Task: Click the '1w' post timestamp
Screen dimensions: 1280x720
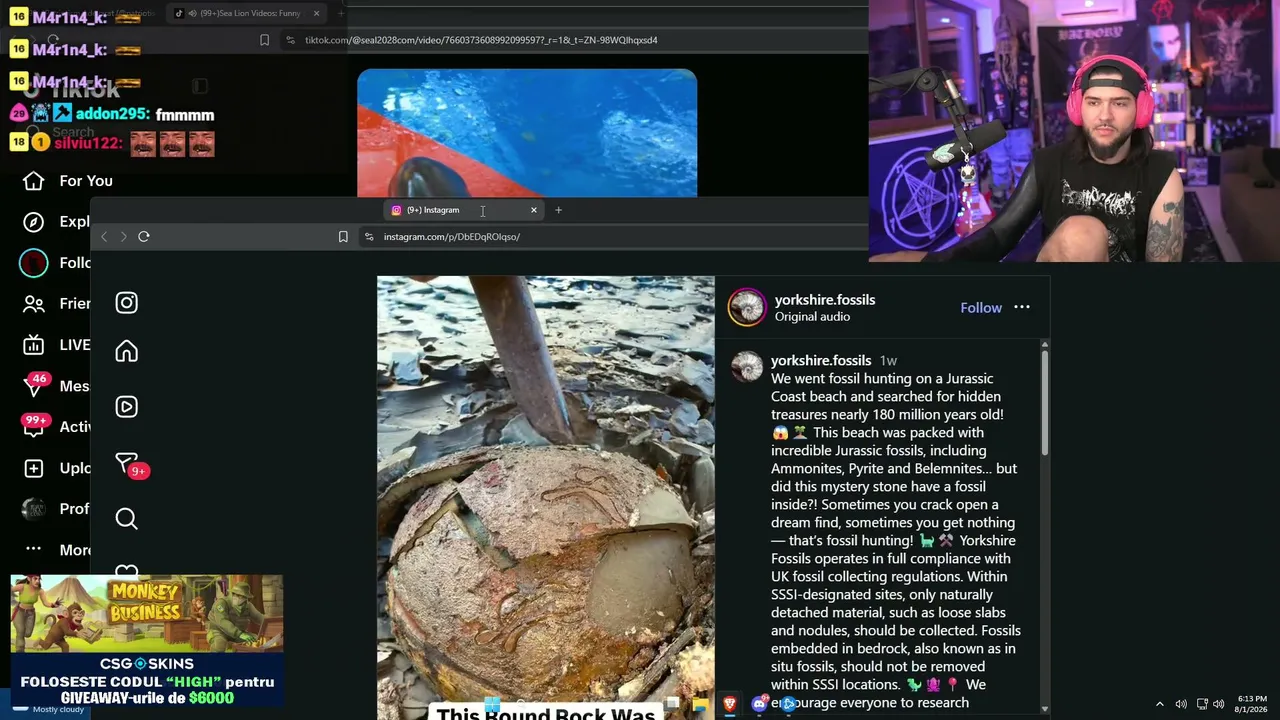Action: pyautogui.click(x=888, y=361)
